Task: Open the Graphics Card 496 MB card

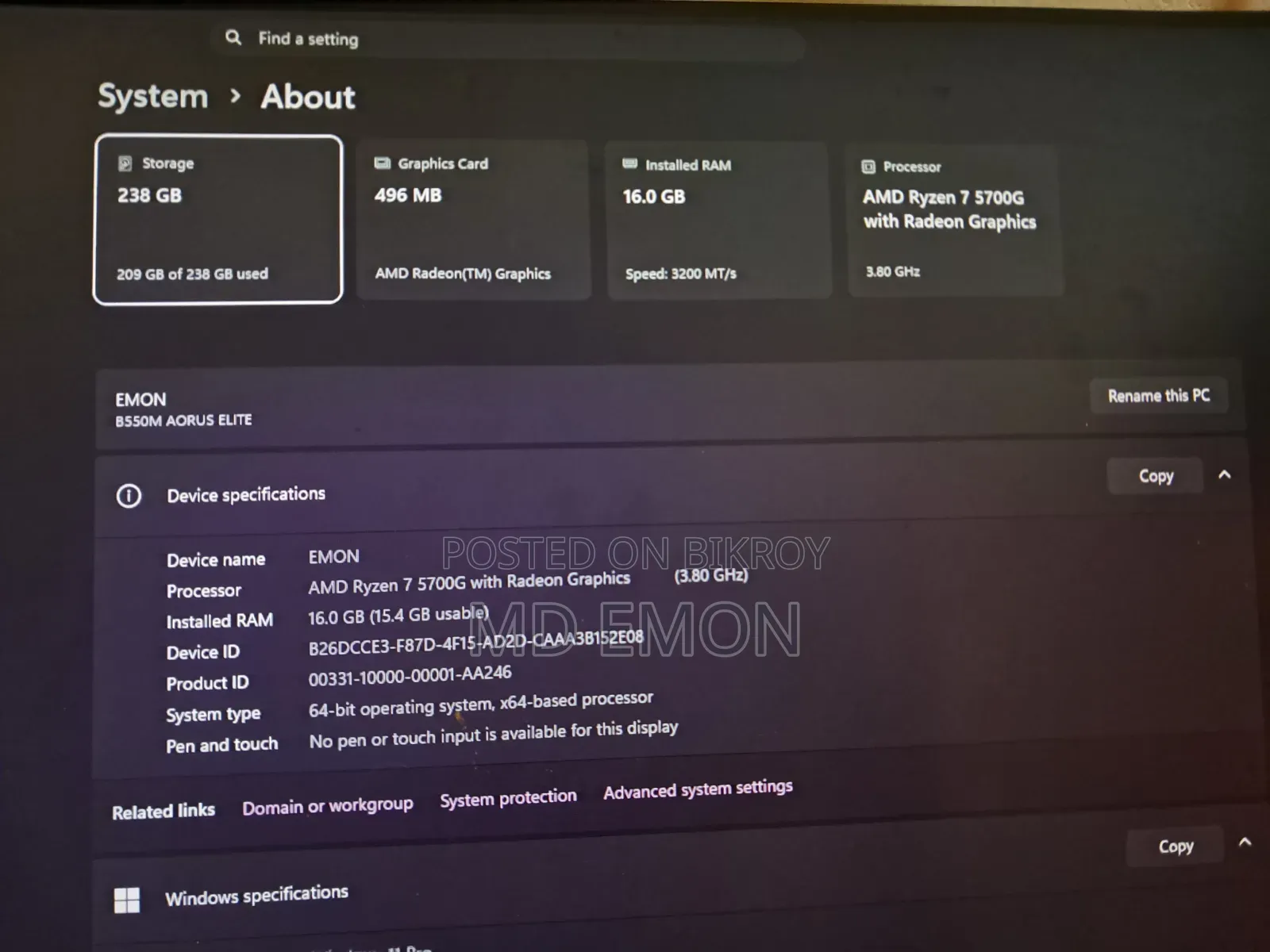Action: point(474,220)
